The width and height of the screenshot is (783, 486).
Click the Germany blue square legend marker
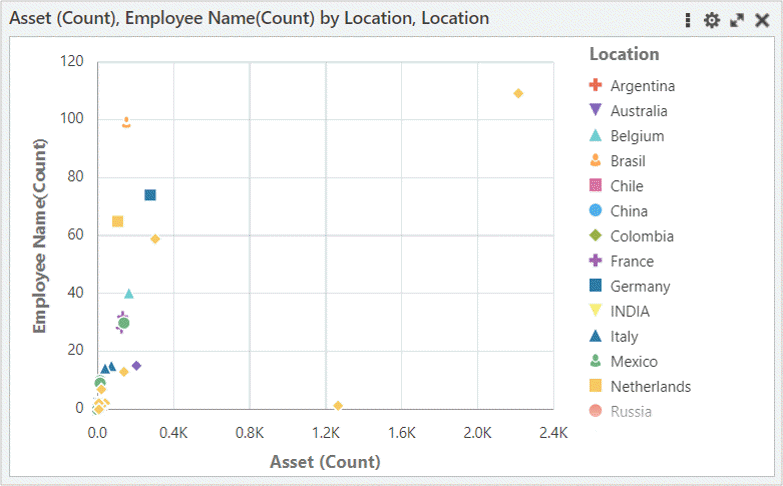pos(595,285)
